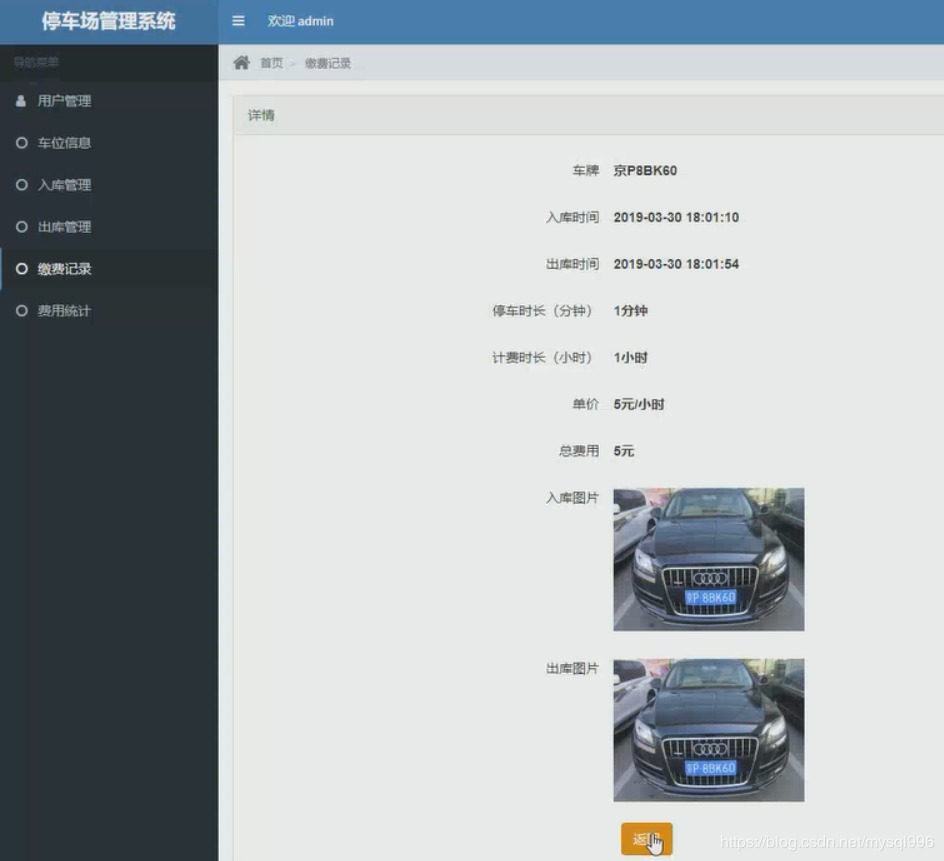Click the circle icon beside 缴费记录
Screen dimensions: 944x861
(22, 269)
